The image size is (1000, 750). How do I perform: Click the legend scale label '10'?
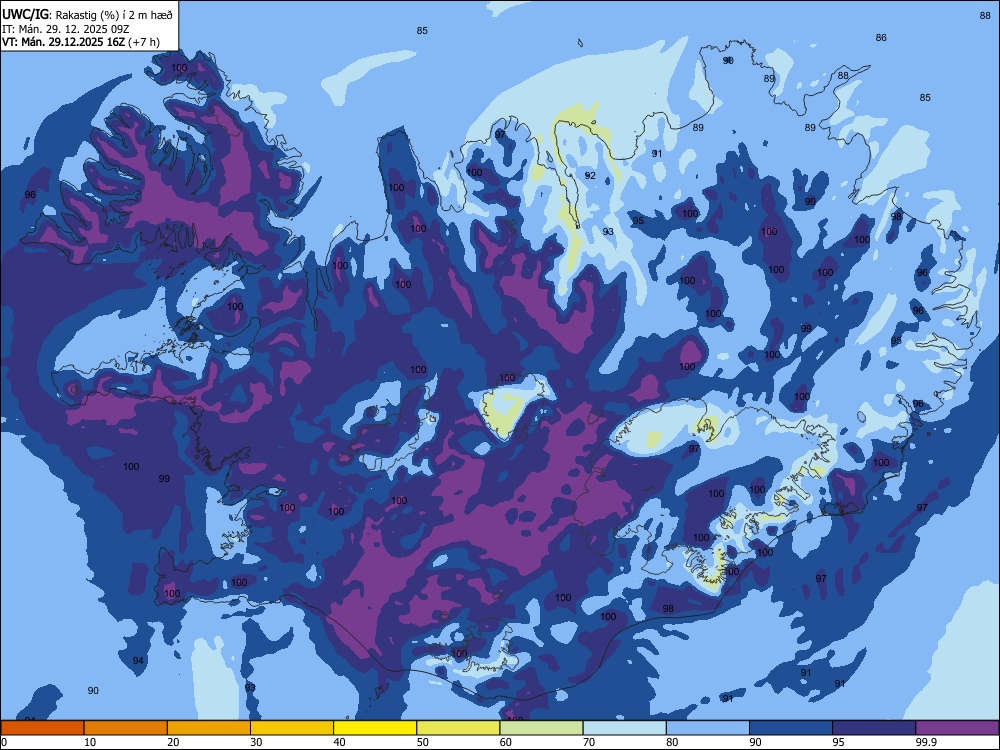tap(90, 742)
